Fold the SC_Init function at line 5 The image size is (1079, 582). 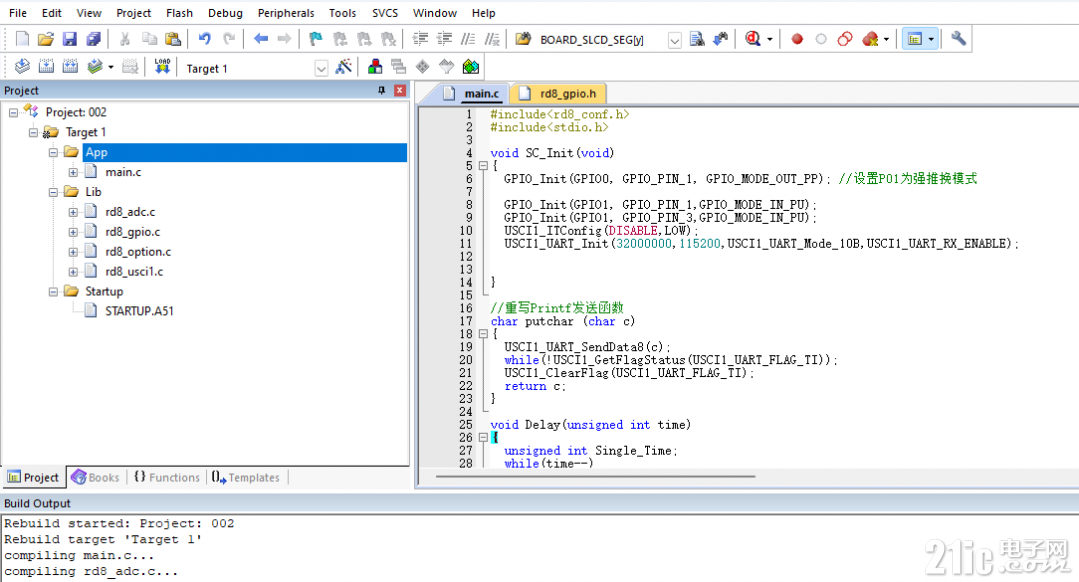(483, 166)
